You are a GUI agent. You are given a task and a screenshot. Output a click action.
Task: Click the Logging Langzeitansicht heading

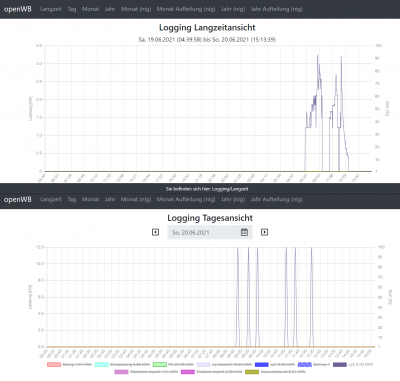[207, 28]
